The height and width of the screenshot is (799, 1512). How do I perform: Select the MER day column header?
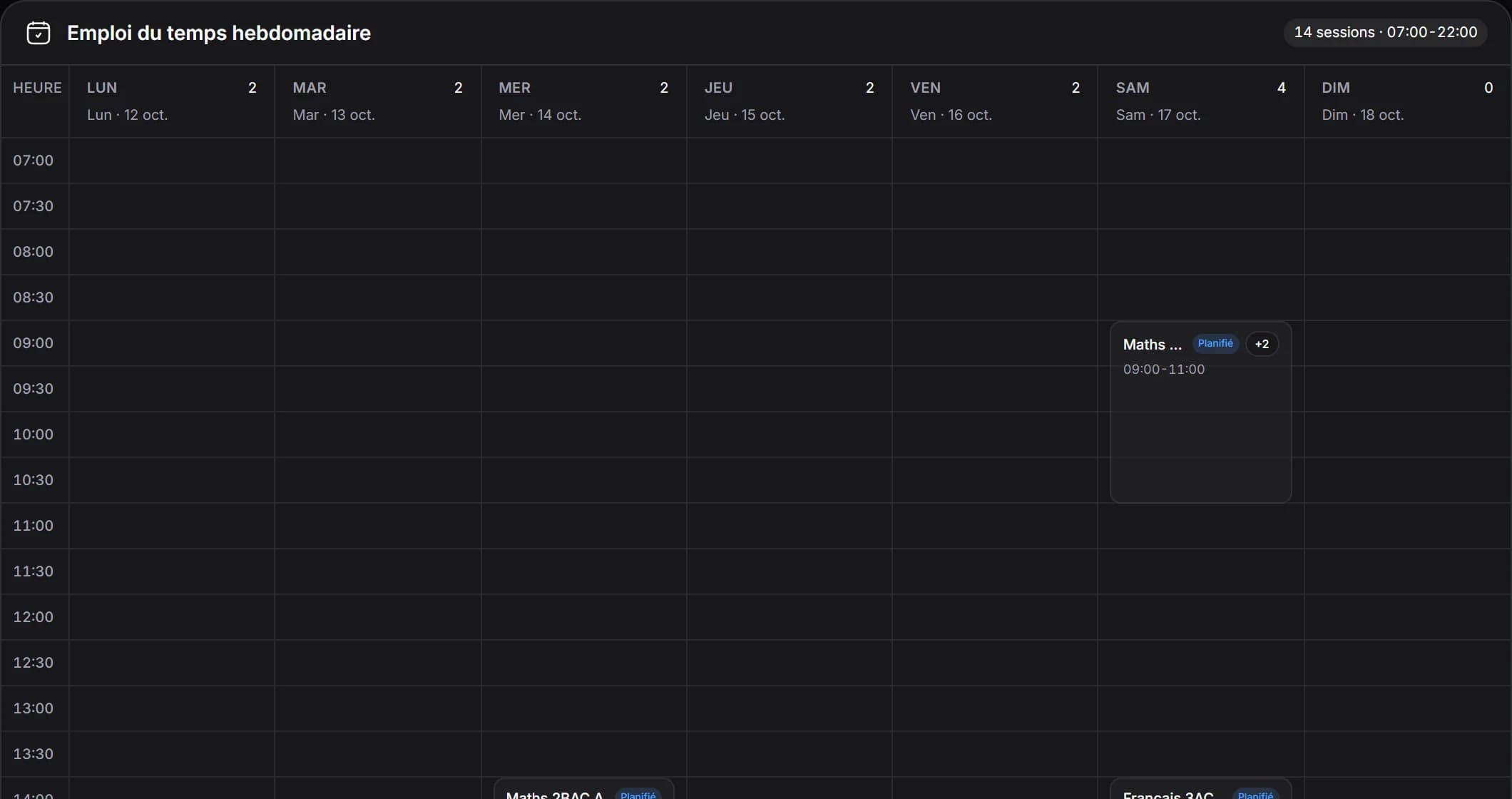pyautogui.click(x=584, y=101)
